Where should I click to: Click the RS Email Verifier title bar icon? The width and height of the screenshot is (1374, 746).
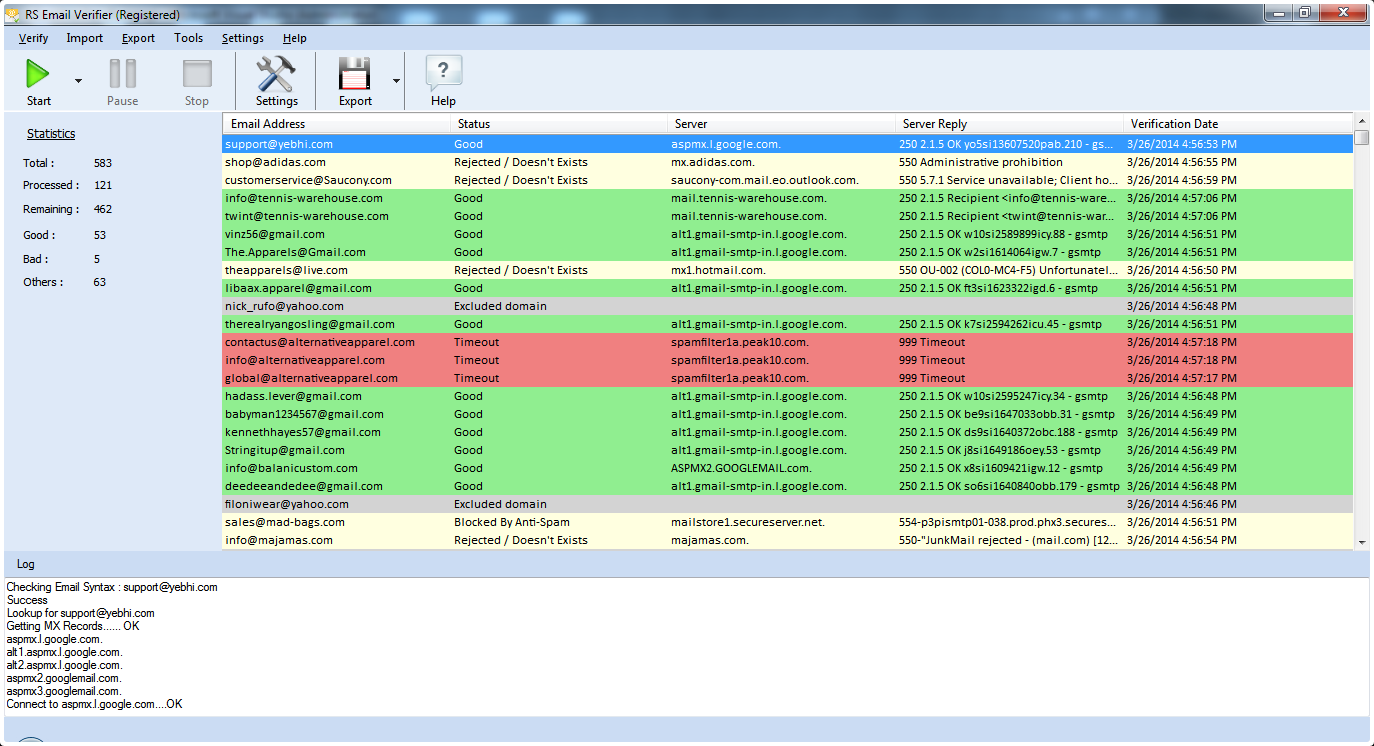coord(12,15)
